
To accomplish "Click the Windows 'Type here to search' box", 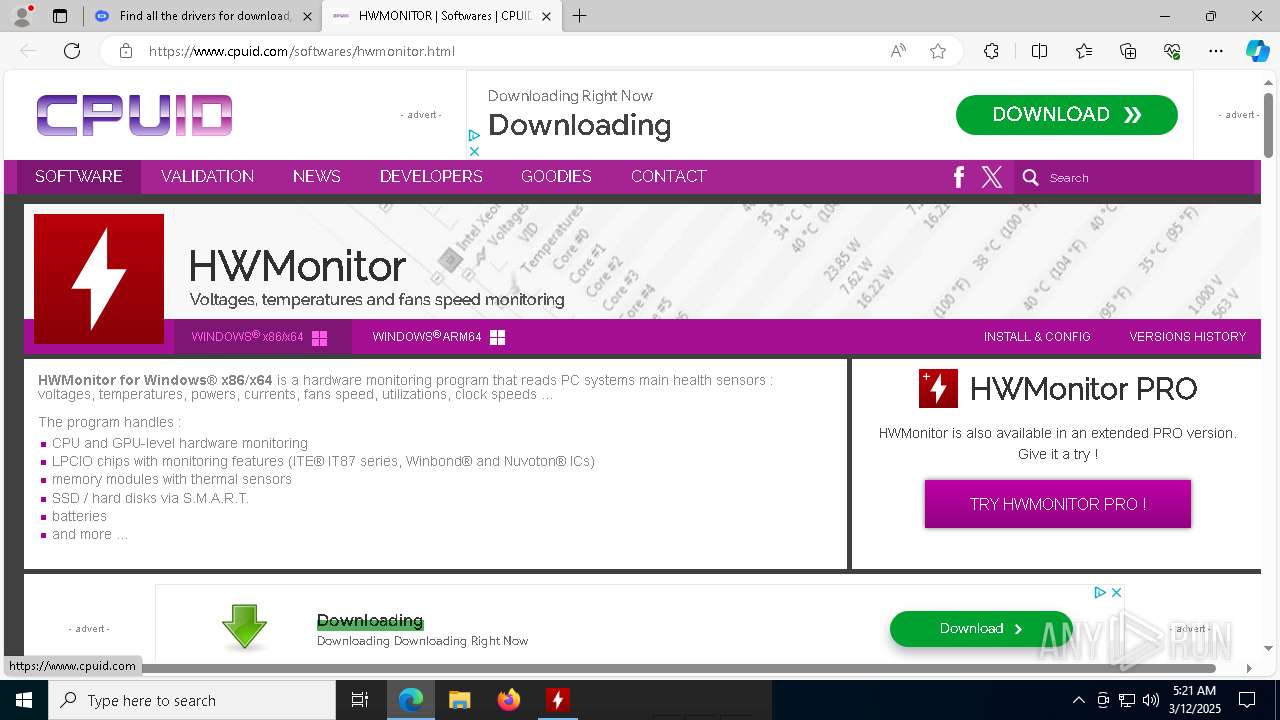I will point(192,700).
